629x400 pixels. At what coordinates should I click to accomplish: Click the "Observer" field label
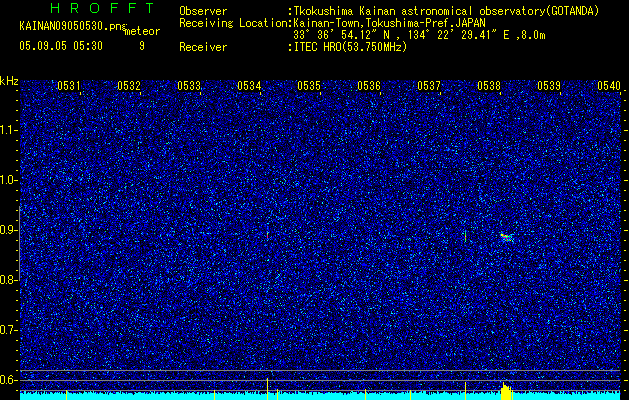[x=203, y=11]
